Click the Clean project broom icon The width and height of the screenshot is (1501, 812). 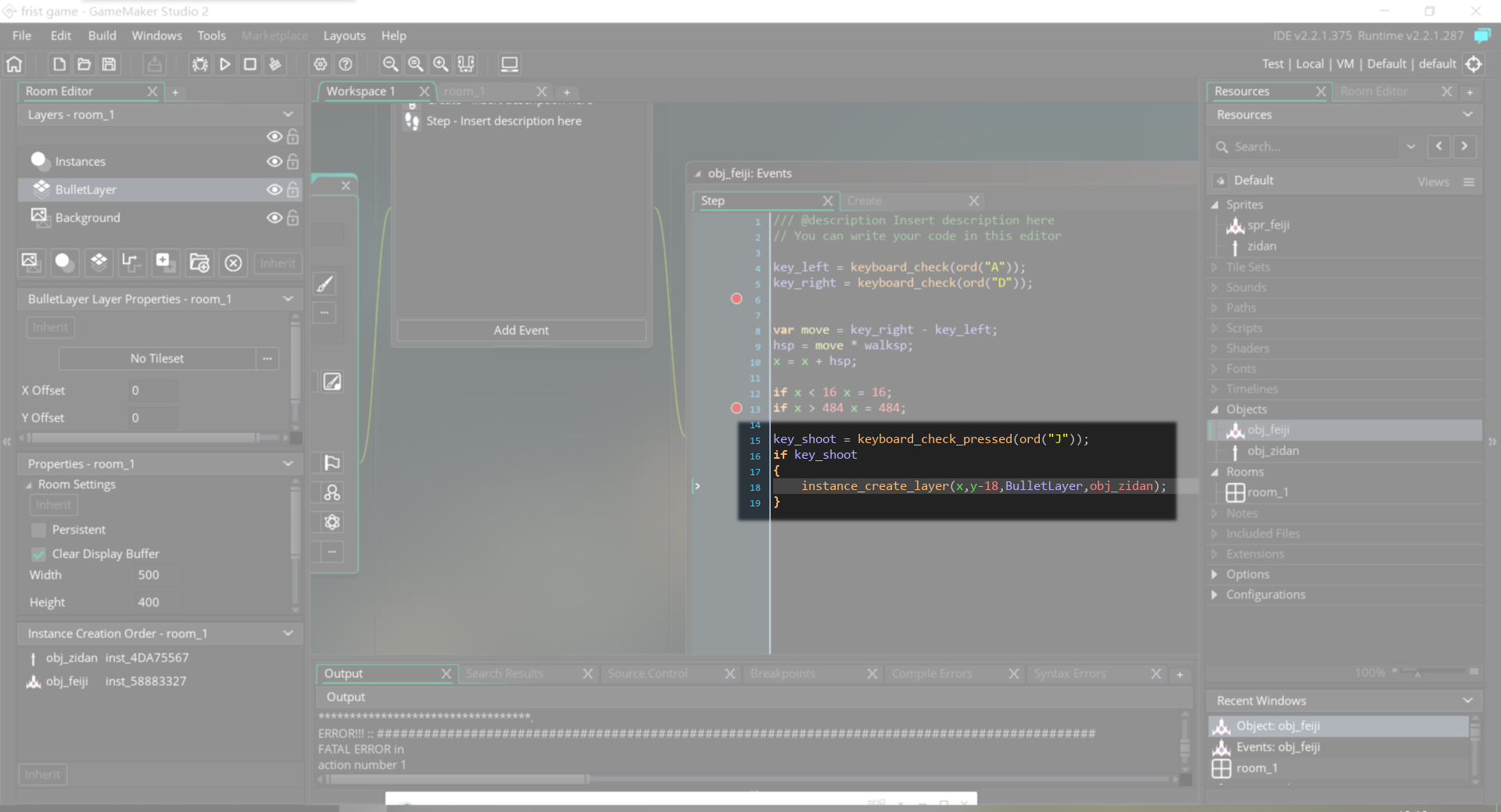point(275,64)
